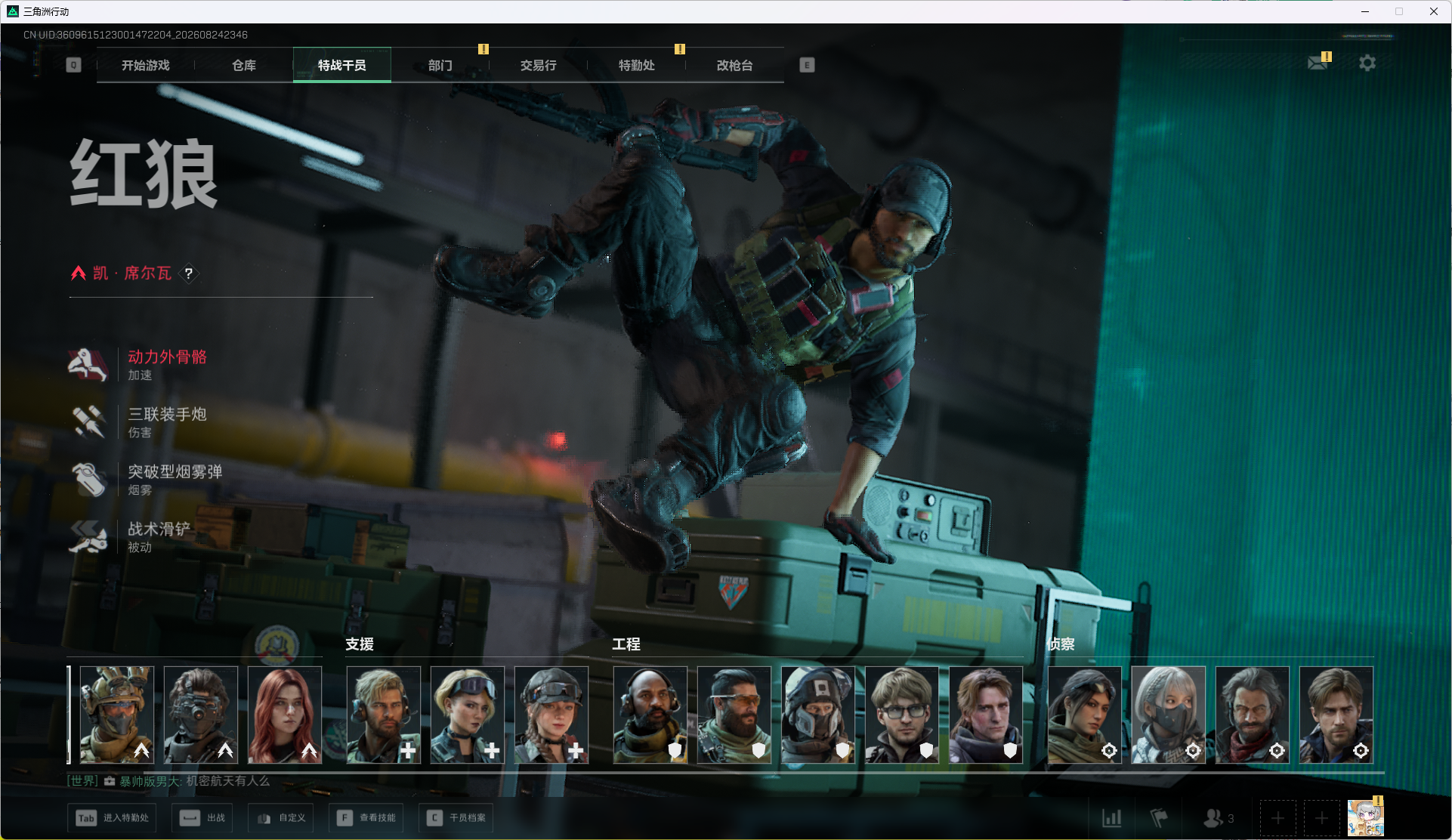
Task: Click the 支援 class label
Action: (360, 644)
